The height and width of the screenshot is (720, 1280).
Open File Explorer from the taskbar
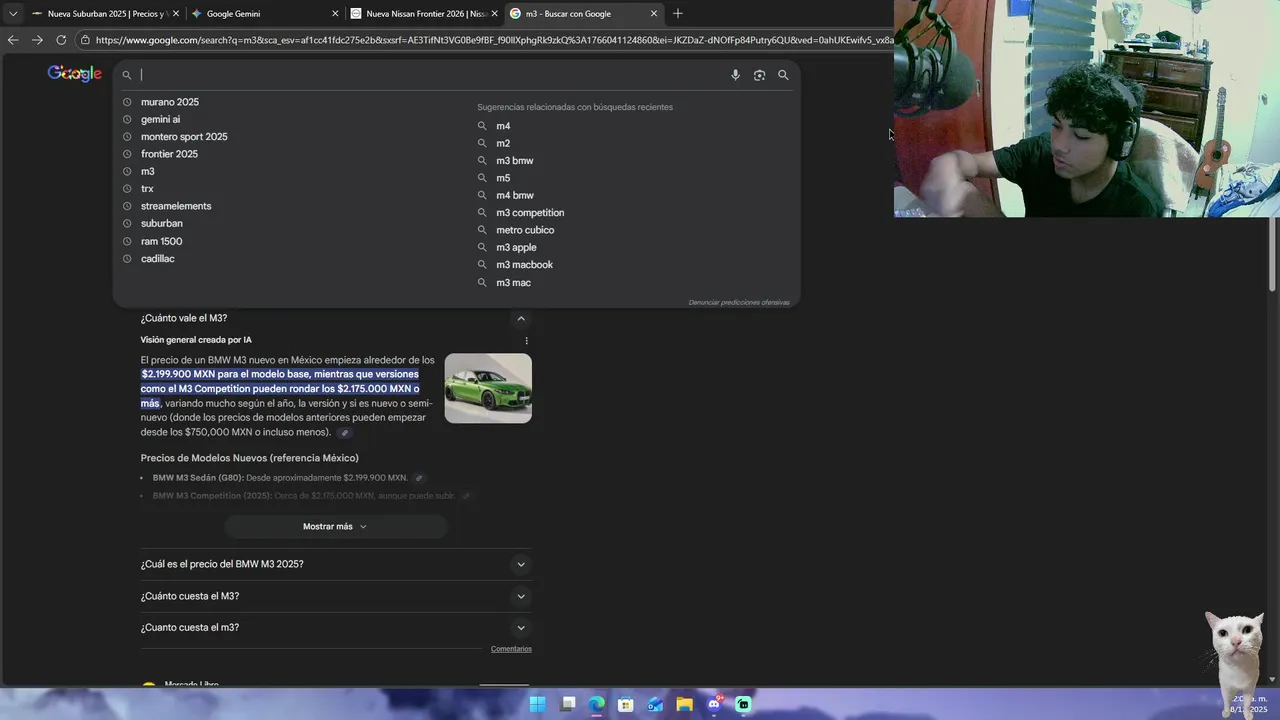click(685, 704)
